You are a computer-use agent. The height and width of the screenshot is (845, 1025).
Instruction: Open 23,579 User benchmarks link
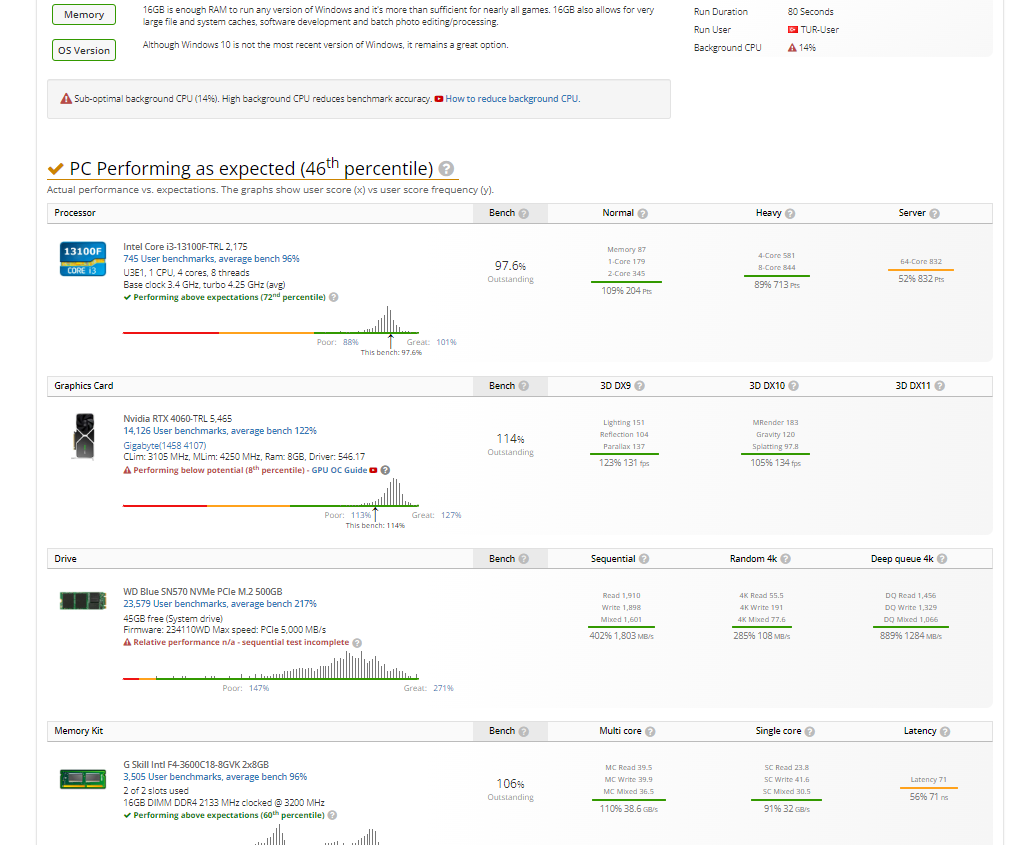click(220, 604)
